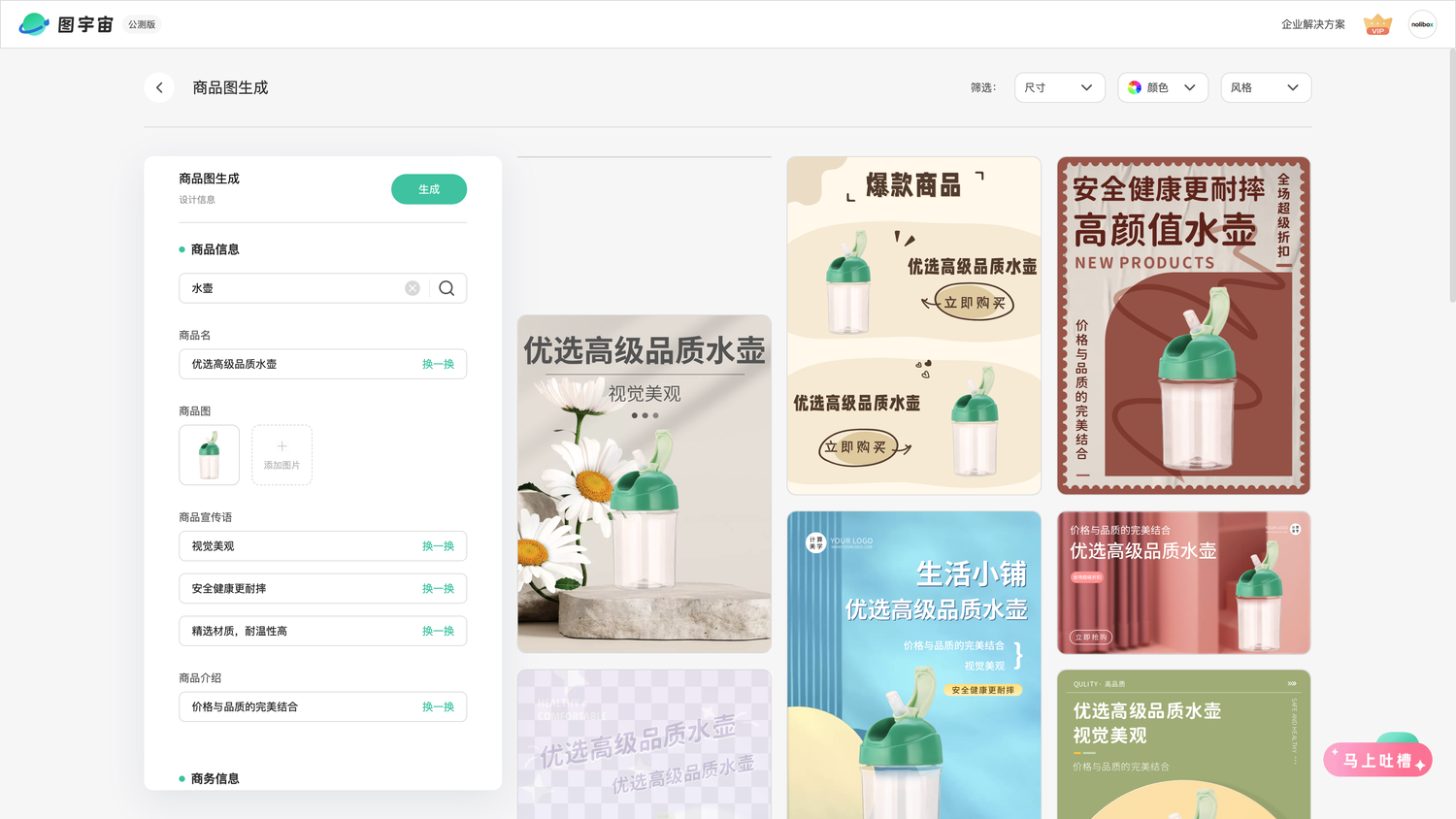This screenshot has width=1456, height=819.
Task: Click 换一换 beside 视觉美观
Action: [438, 546]
